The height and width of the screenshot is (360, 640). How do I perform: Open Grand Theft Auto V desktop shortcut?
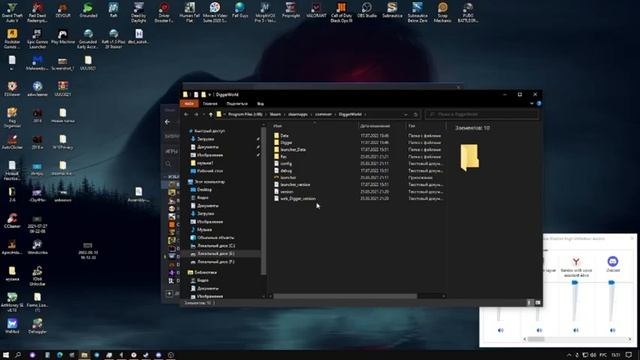(12, 12)
